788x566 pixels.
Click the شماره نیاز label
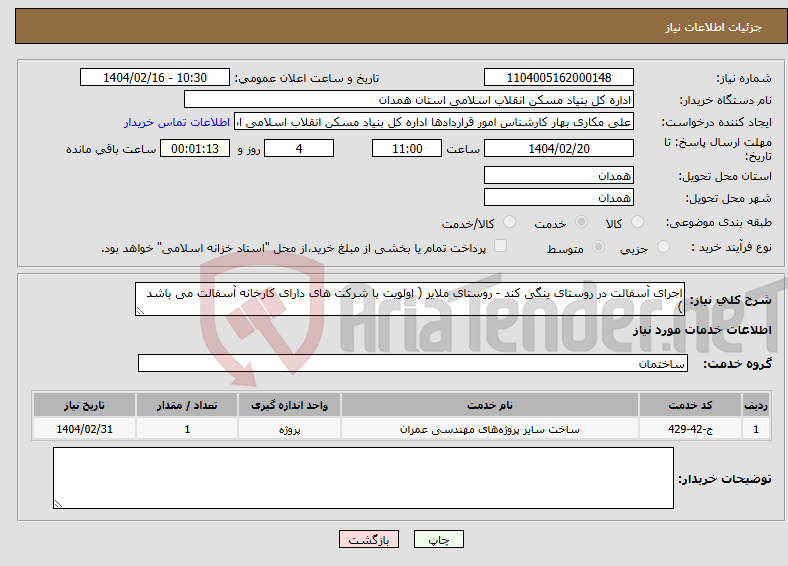click(x=744, y=78)
